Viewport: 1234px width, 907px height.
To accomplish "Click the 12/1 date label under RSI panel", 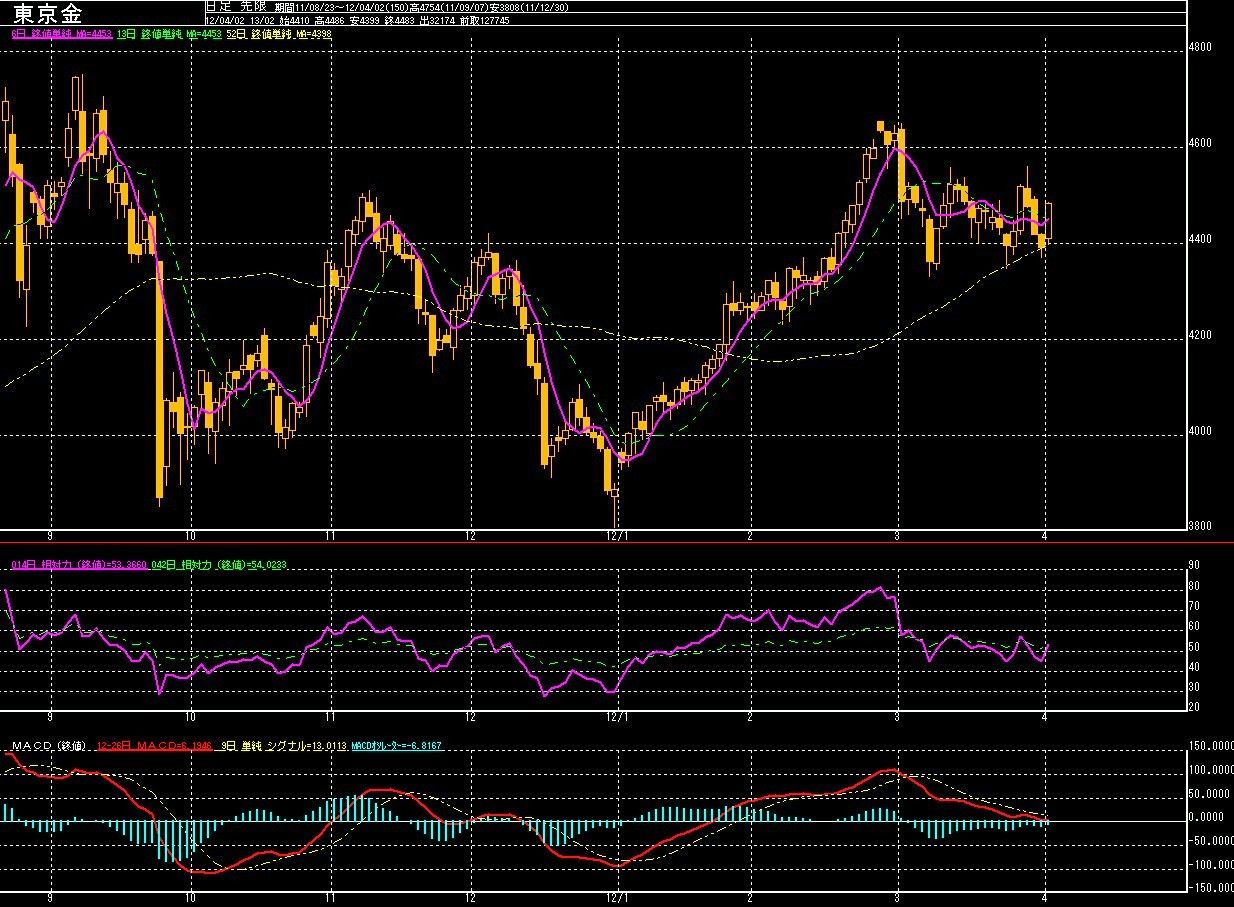I will pyautogui.click(x=618, y=716).
